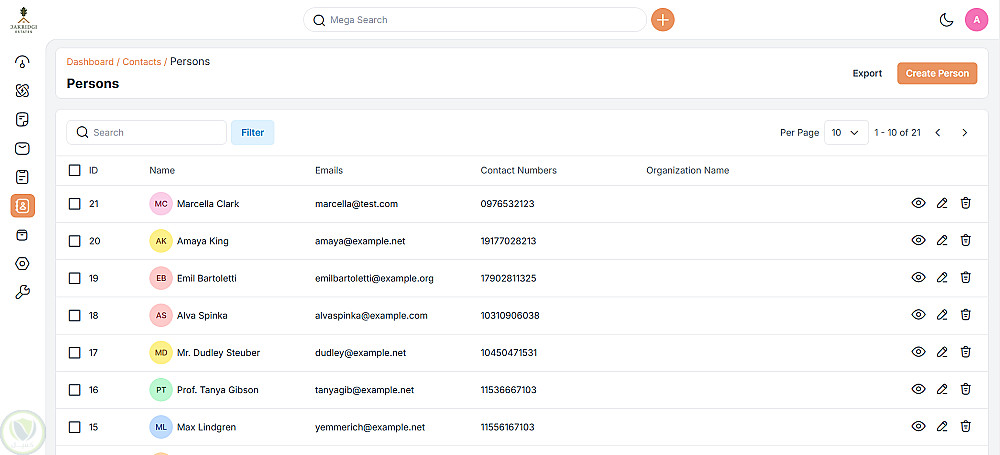The width and height of the screenshot is (1000, 455).
Task: Open the Per Page dropdown
Action: 846,133
